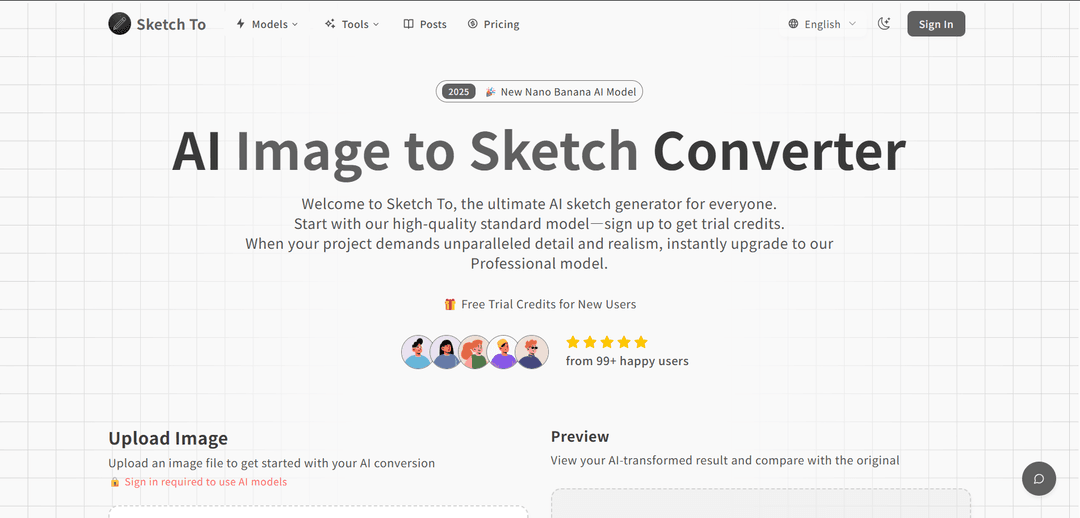Click the lock icon near sign-in notice
Screen dimensions: 1080x518
(115, 482)
